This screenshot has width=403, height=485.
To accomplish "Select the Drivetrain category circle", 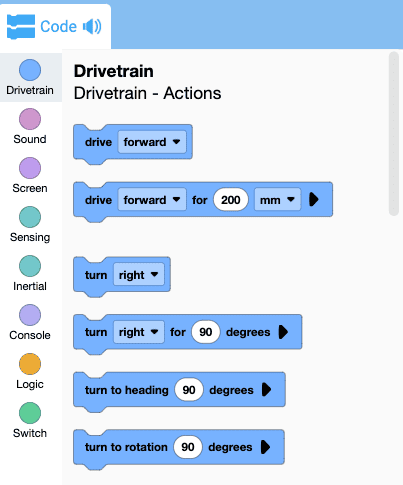I will point(30,70).
